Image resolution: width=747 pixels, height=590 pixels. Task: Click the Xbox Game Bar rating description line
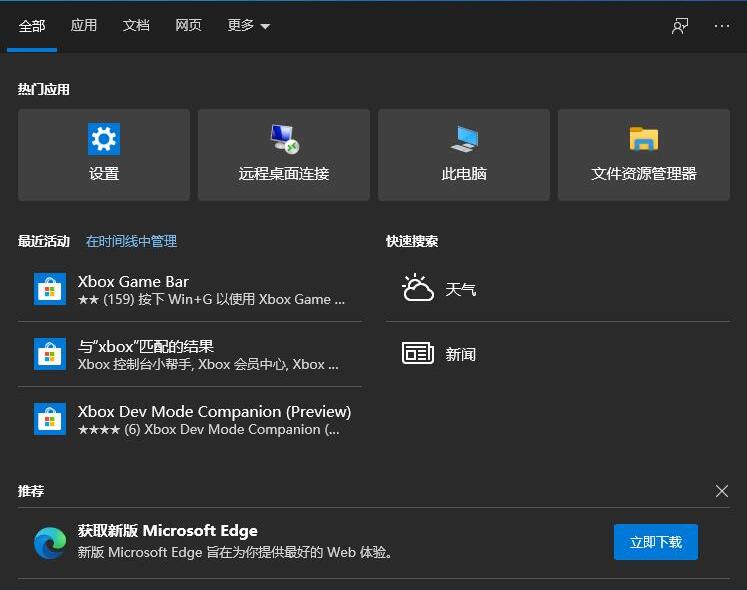tap(212, 299)
